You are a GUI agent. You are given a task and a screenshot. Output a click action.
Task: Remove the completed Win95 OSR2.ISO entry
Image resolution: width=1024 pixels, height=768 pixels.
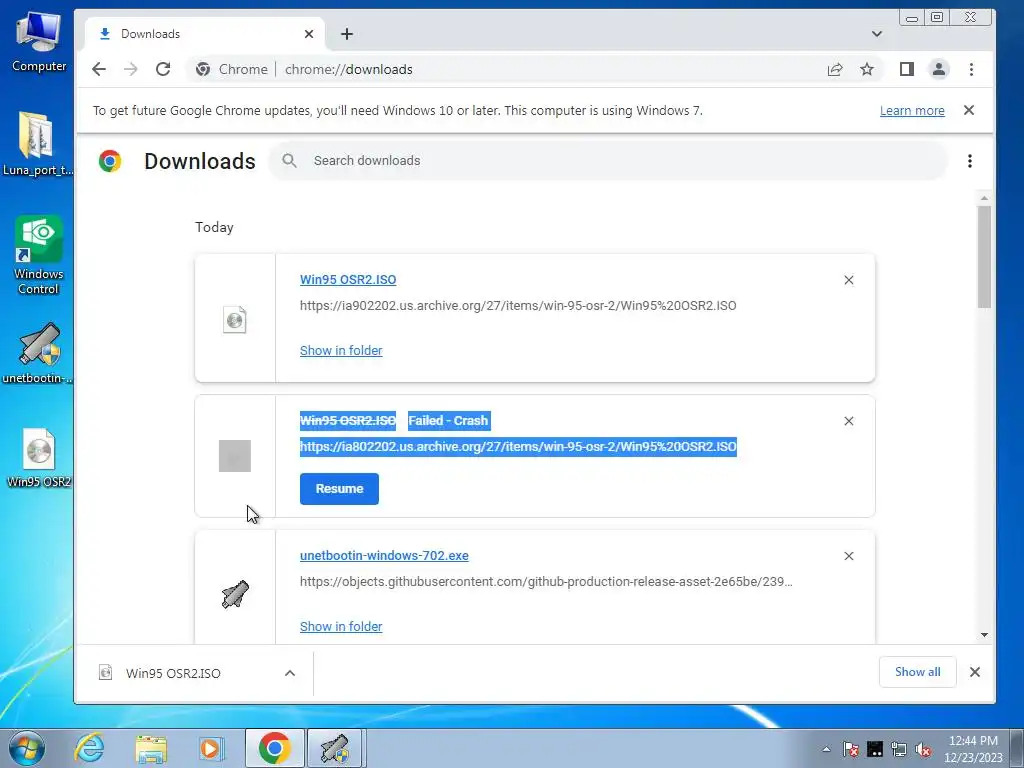pos(848,280)
